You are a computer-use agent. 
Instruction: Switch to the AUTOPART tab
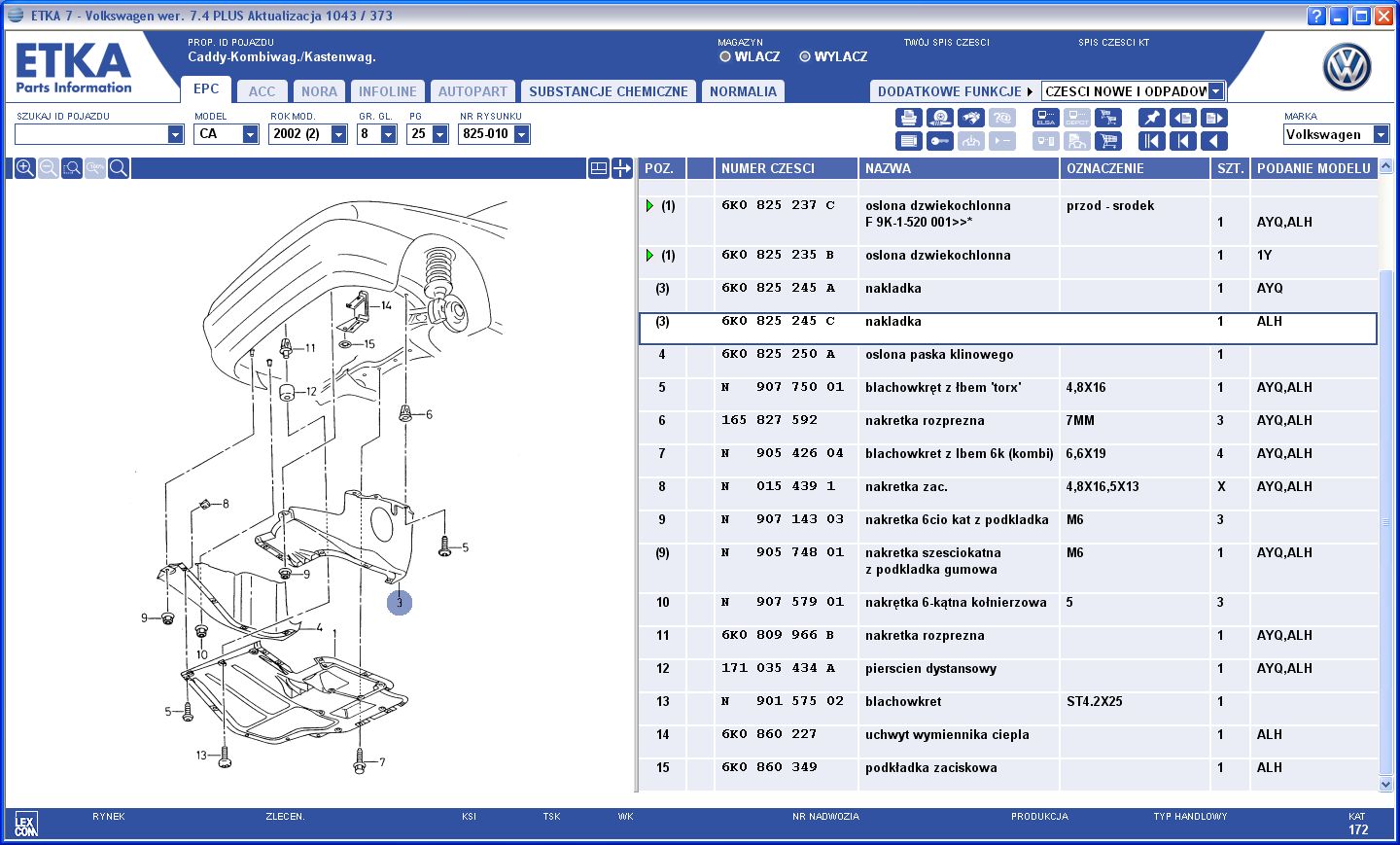coord(472,91)
